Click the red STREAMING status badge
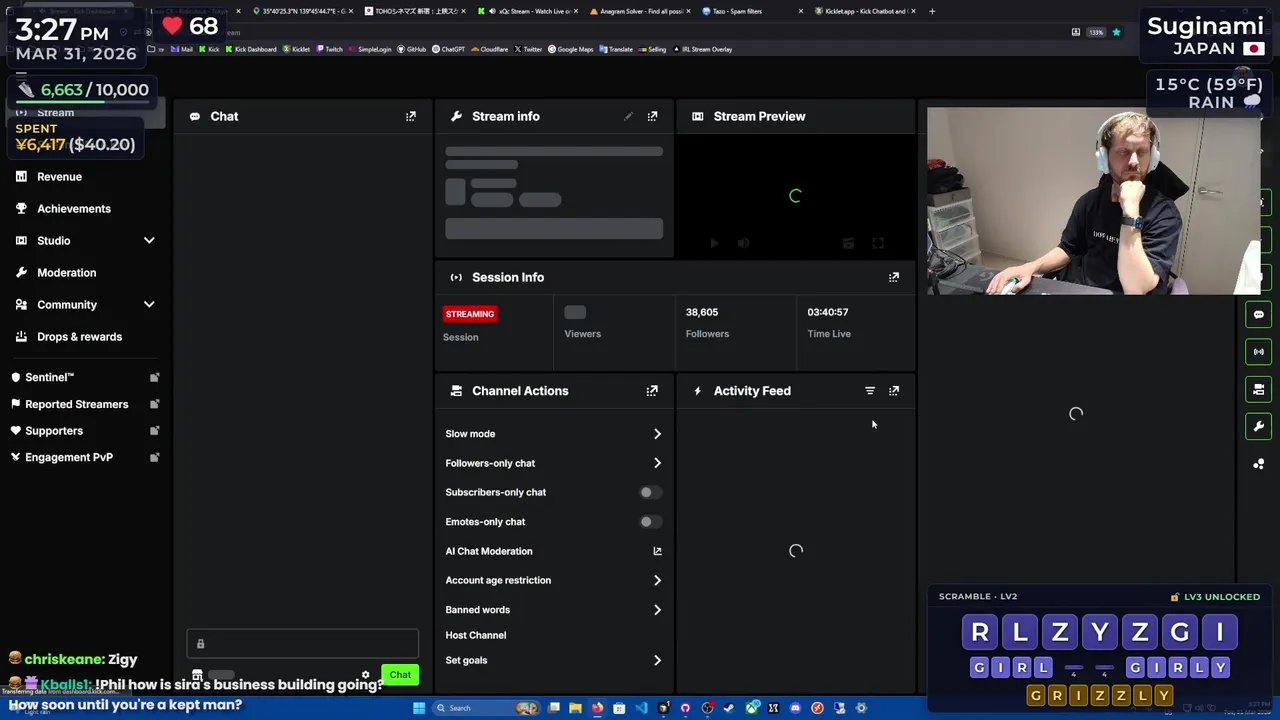Viewport: 1280px width, 720px height. 469,314
